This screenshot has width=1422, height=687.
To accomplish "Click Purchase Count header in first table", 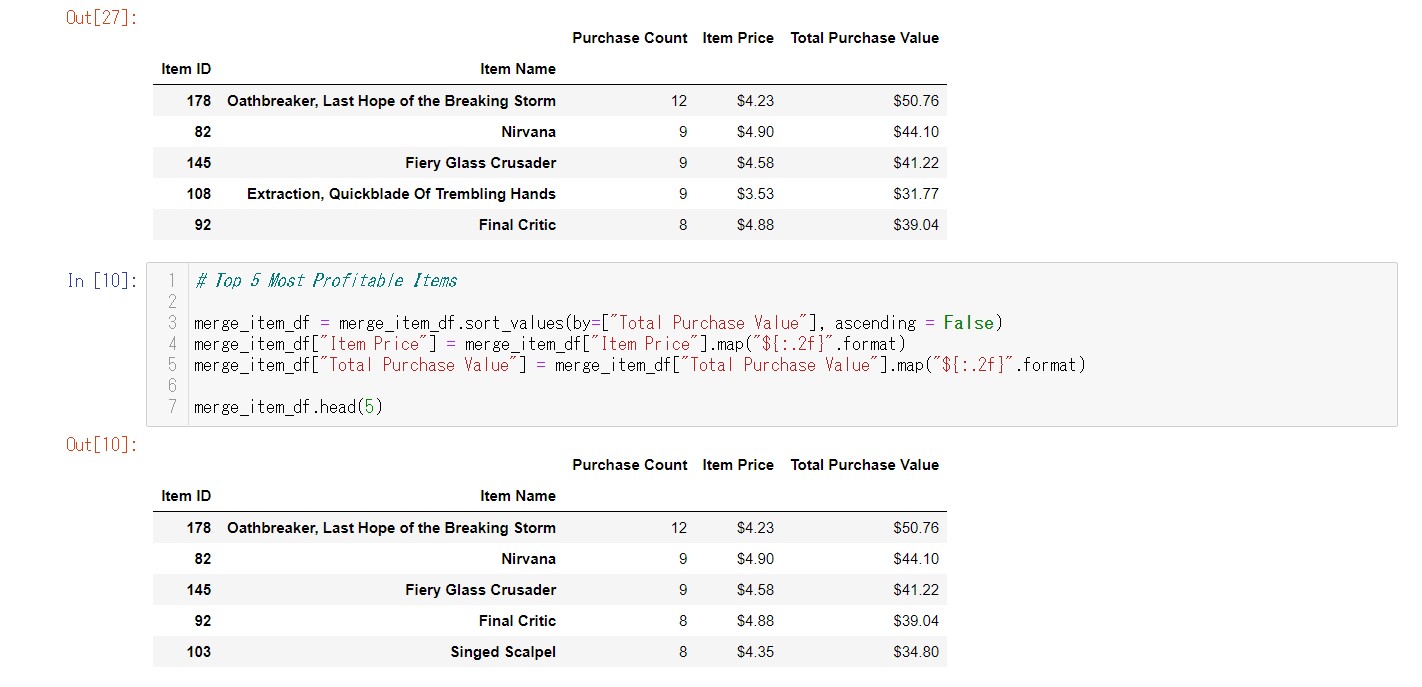I will point(630,38).
